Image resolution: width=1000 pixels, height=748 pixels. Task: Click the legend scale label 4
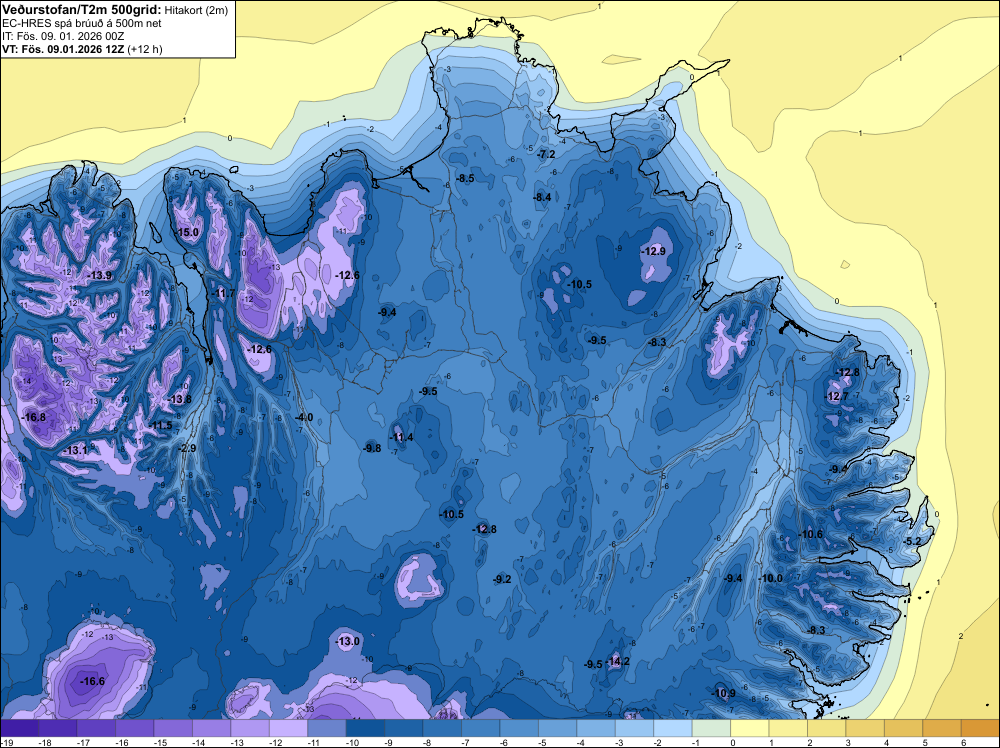pyautogui.click(x=886, y=742)
